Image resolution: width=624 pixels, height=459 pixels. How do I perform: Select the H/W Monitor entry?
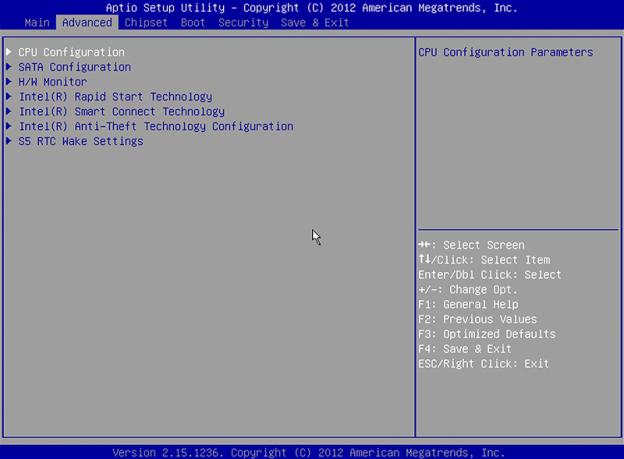[x=53, y=82]
